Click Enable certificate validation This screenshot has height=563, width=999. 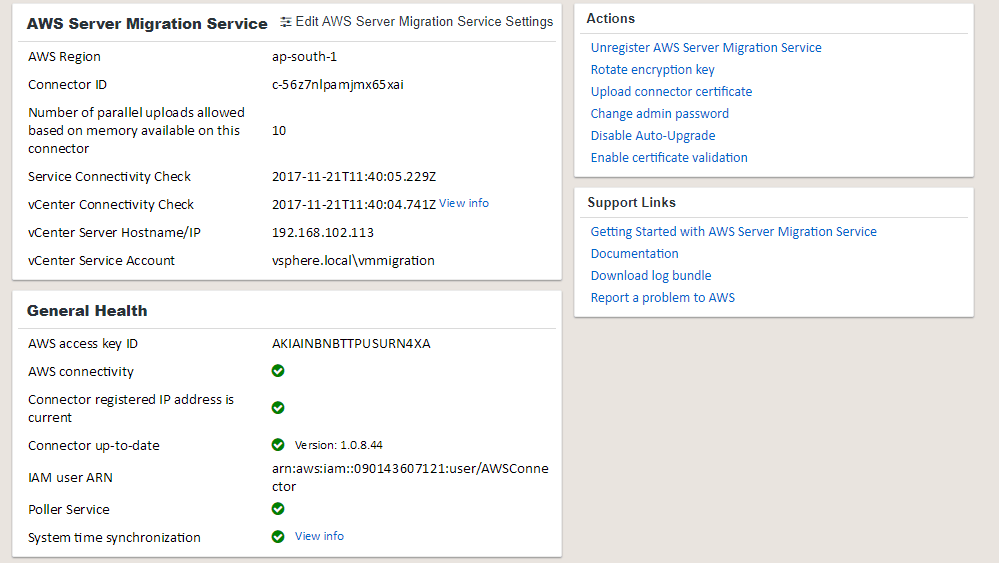pos(669,157)
